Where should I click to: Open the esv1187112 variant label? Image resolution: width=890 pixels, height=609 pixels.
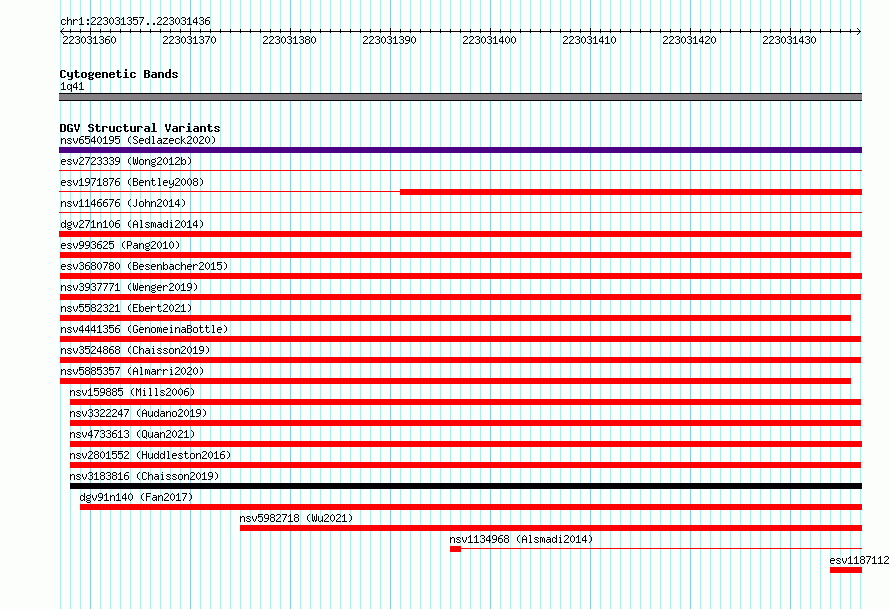pos(859,560)
